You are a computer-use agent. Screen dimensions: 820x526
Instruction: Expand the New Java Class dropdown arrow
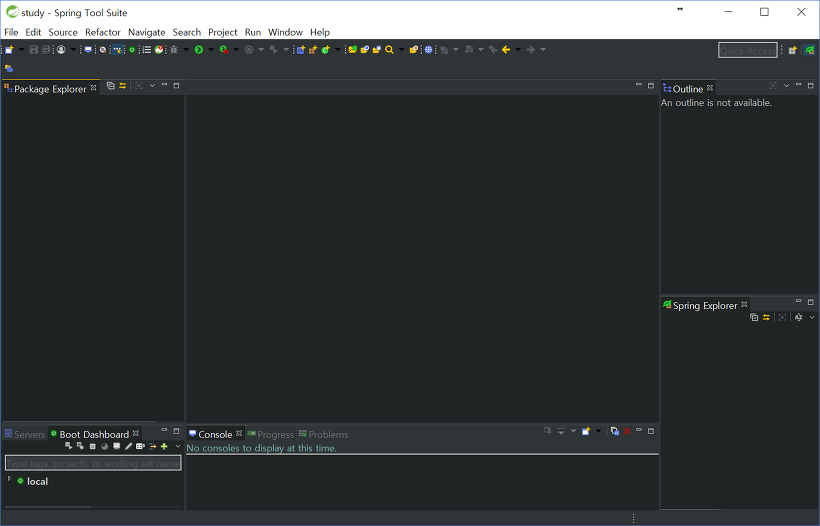(338, 50)
